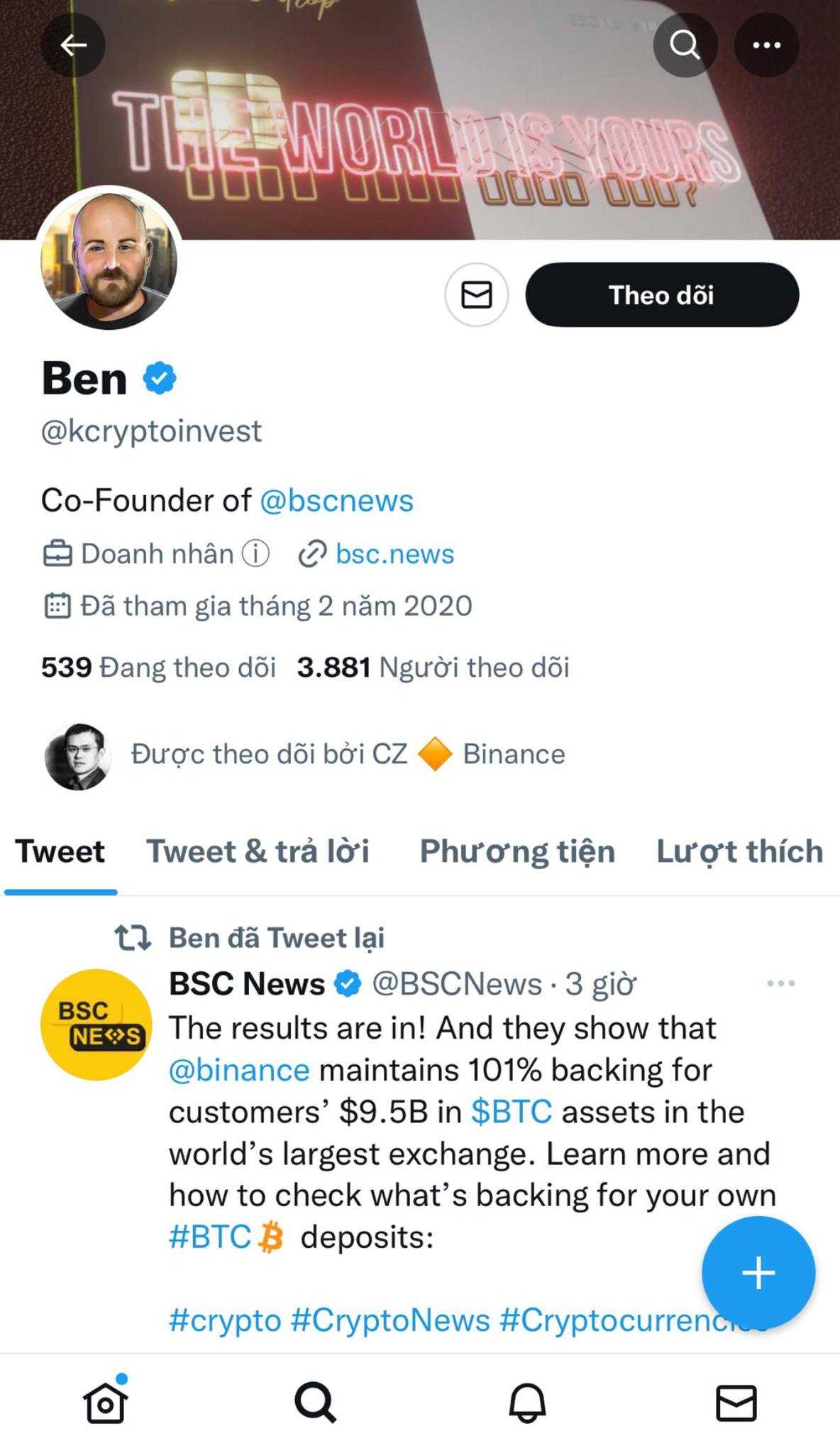Image resolution: width=840 pixels, height=1453 pixels.
Task: Send Ben a direct message via envelope icon
Action: [x=477, y=294]
